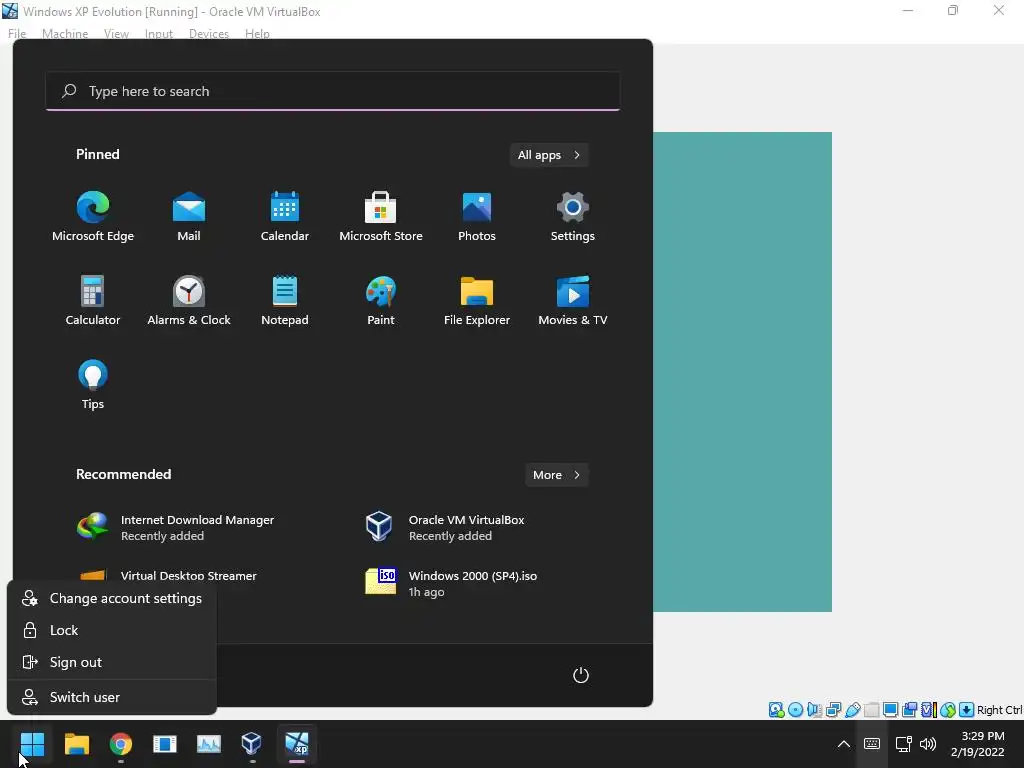Viewport: 1024px width, 768px height.
Task: Select the Windows XP VM taskbar icon
Action: [x=296, y=744]
